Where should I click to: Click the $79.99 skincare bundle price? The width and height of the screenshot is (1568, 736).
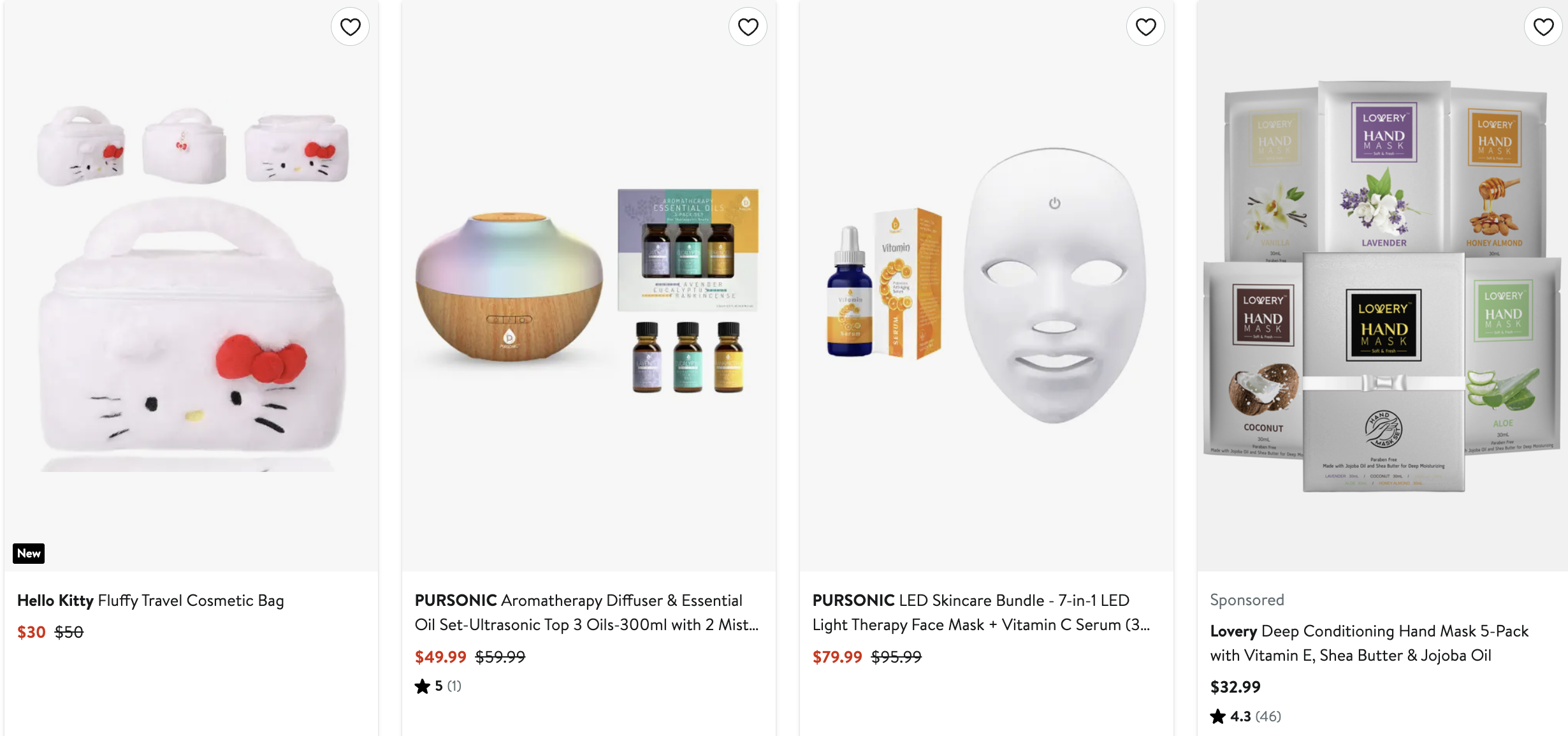(x=837, y=656)
